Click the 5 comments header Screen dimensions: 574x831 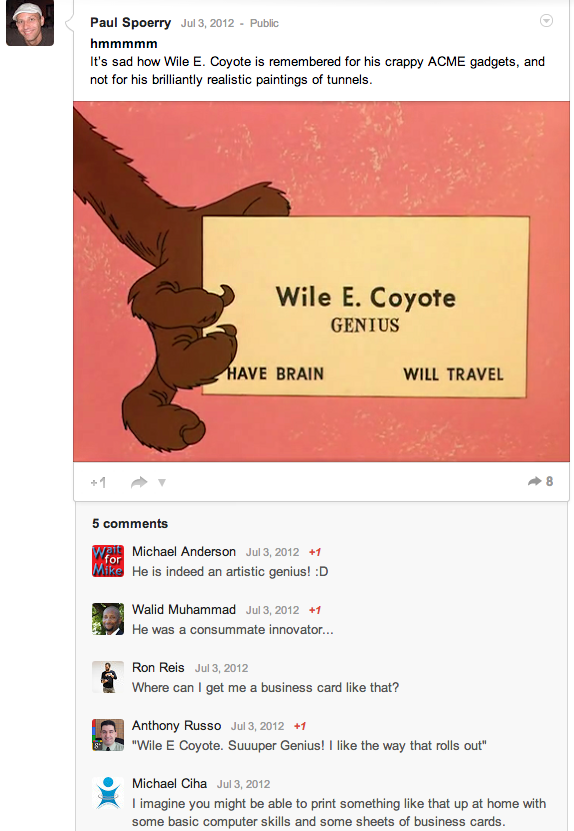tap(130, 524)
